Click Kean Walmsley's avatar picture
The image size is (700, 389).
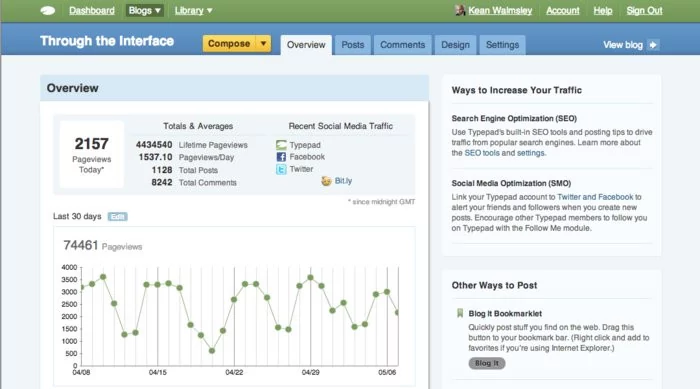click(x=460, y=10)
